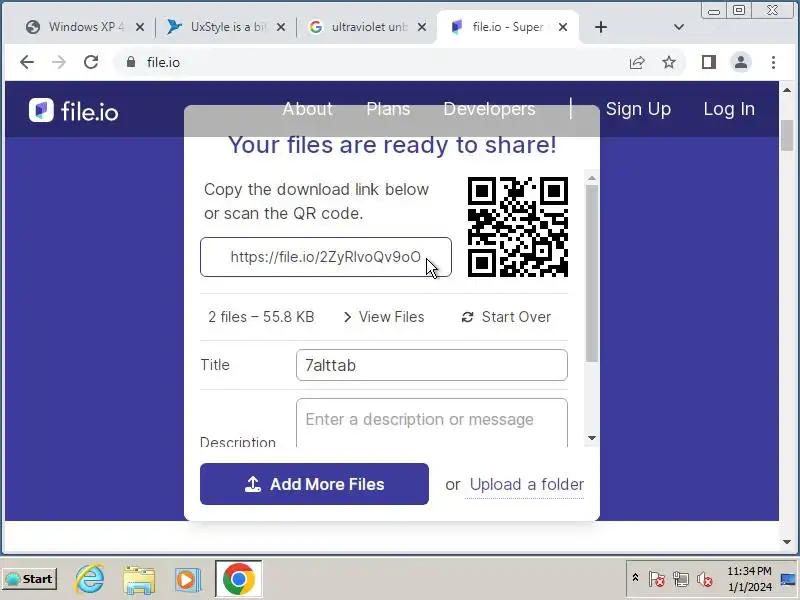The image size is (800, 600).
Task: Click page scrollbar up arrow
Action: point(787,90)
